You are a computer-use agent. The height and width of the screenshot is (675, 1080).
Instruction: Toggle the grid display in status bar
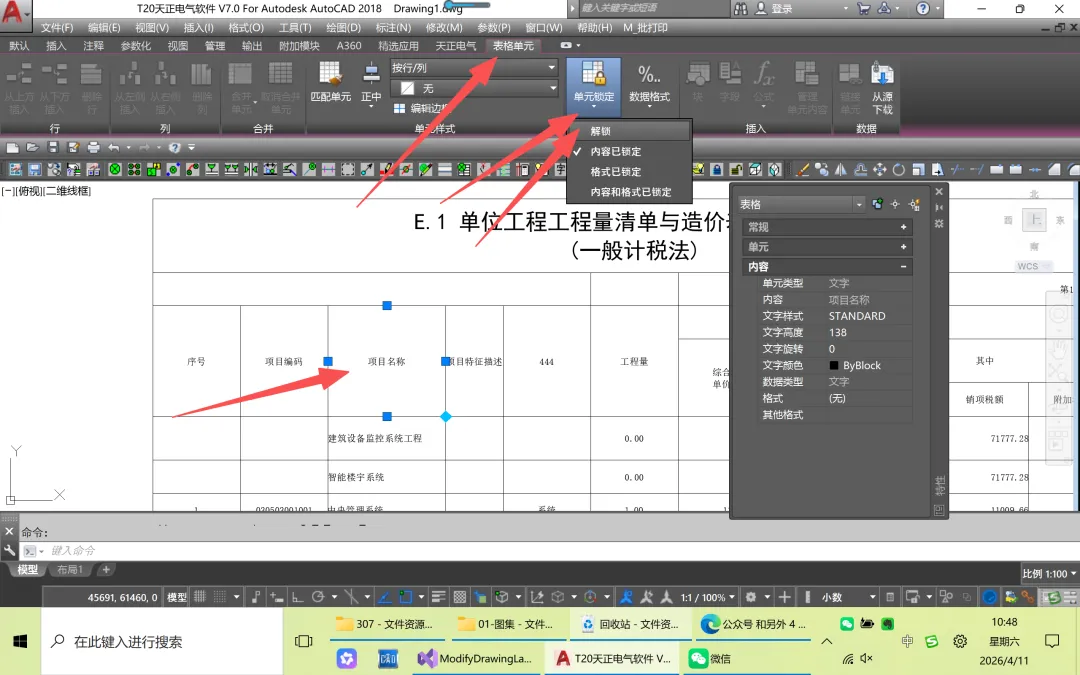coord(200,597)
